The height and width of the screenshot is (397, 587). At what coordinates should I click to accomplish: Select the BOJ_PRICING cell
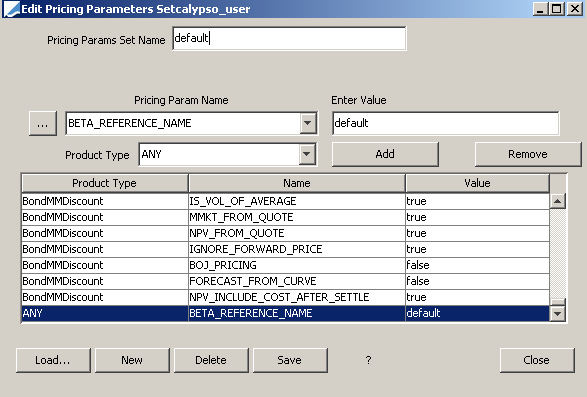(x=296, y=265)
